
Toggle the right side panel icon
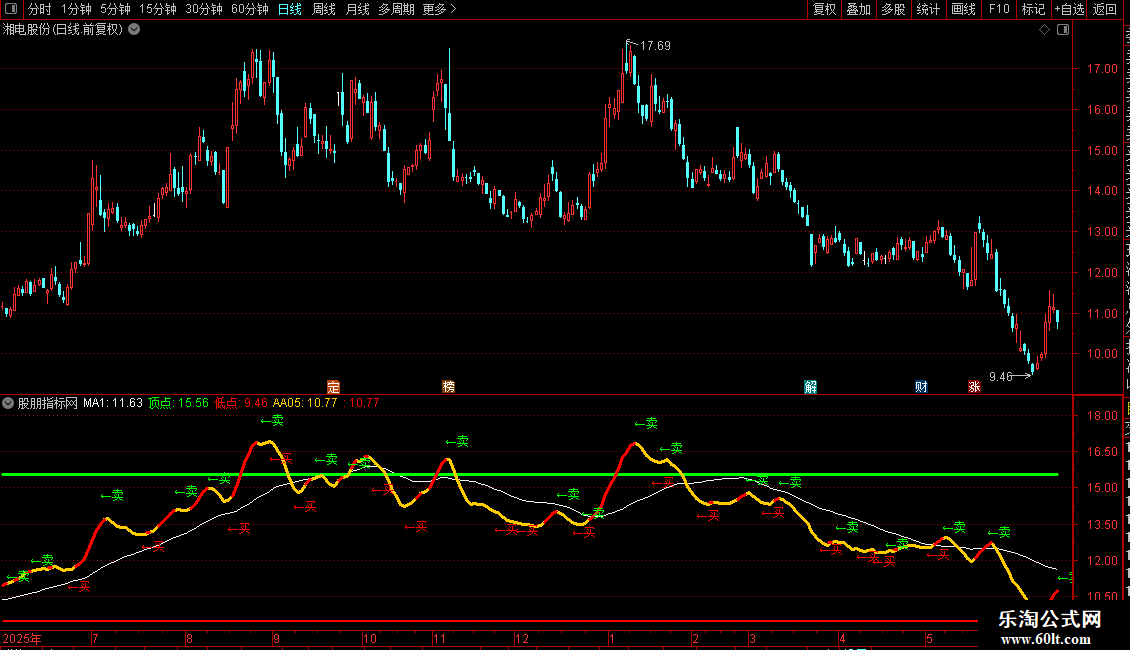coord(1063,30)
